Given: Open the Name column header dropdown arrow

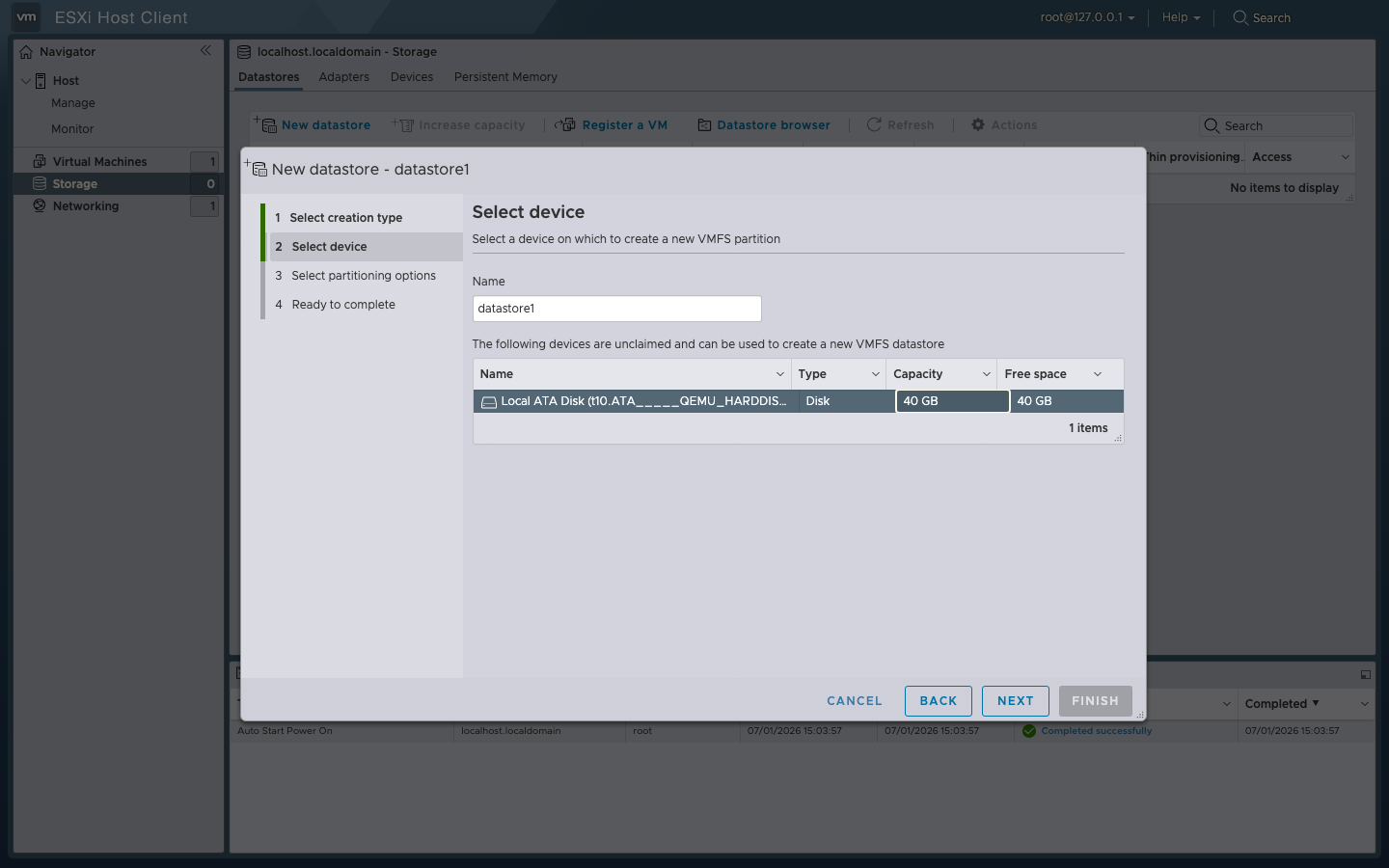Looking at the screenshot, I should tap(779, 374).
